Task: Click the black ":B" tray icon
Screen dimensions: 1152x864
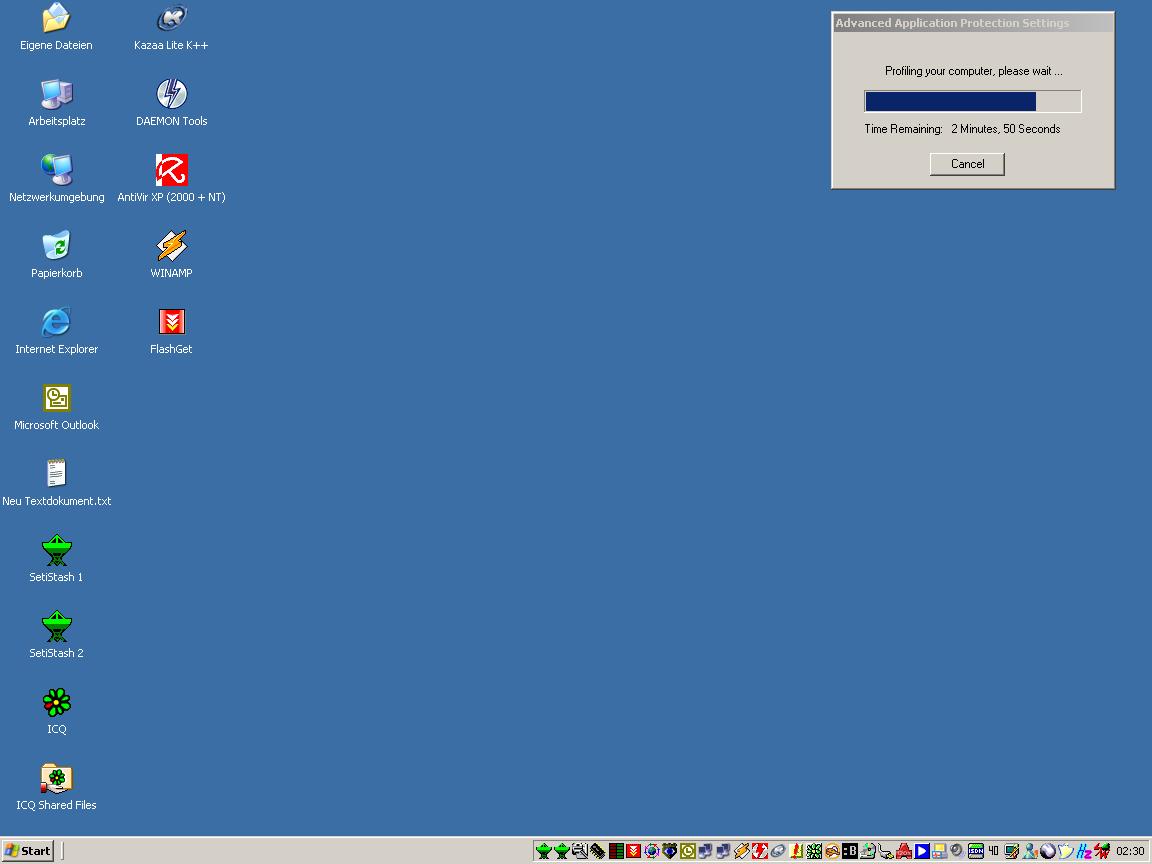Action: coord(850,851)
